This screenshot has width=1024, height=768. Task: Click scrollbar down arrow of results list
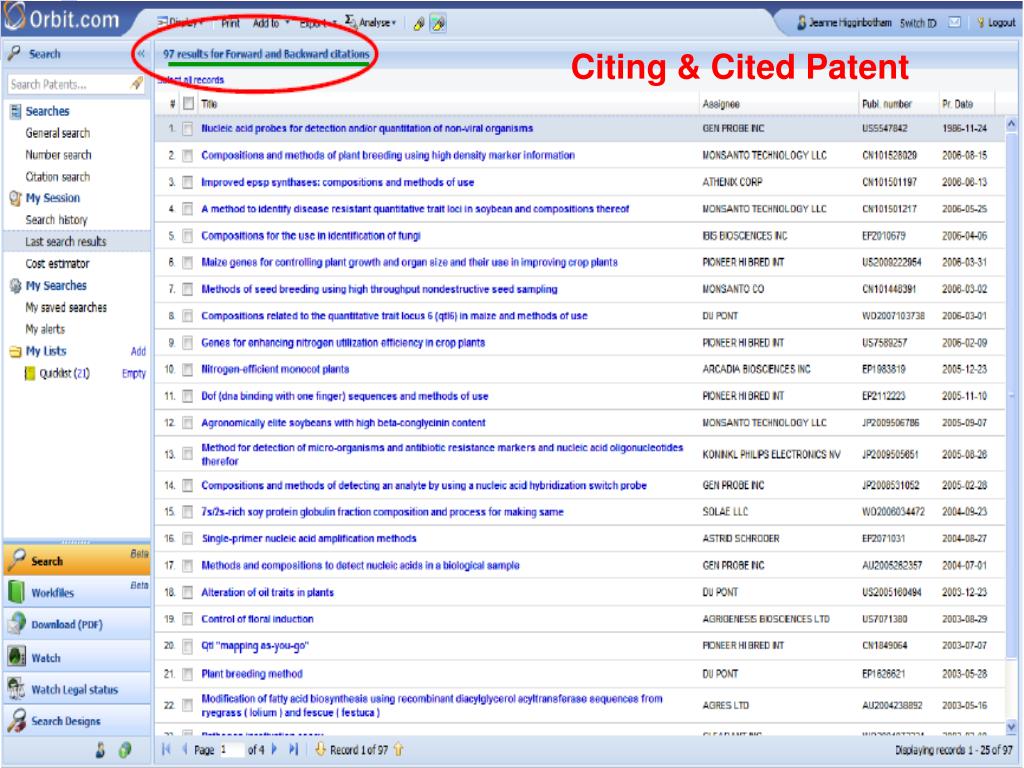click(1011, 726)
